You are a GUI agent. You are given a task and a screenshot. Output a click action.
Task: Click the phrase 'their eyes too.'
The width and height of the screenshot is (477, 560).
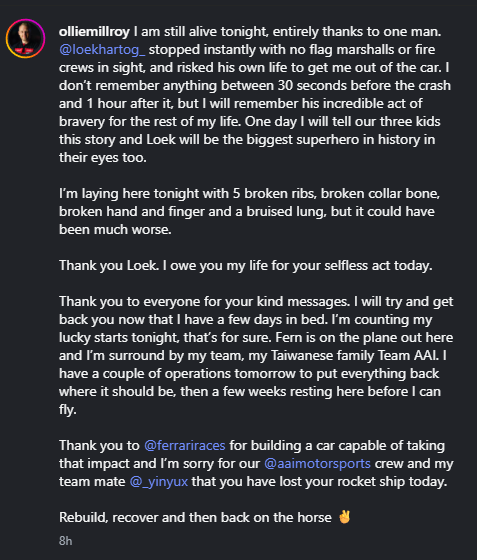tap(103, 158)
